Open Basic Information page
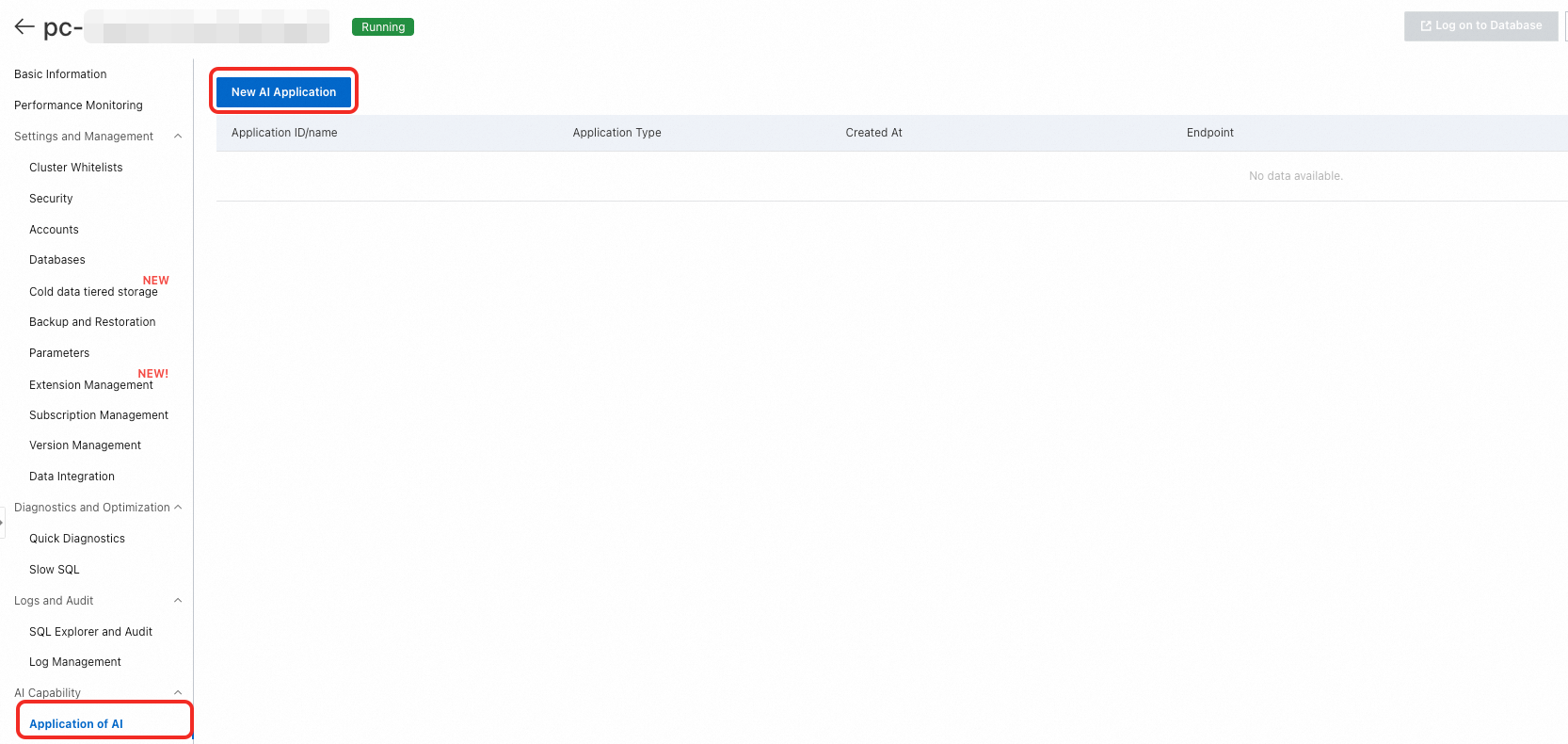The height and width of the screenshot is (744, 1568). (x=60, y=74)
